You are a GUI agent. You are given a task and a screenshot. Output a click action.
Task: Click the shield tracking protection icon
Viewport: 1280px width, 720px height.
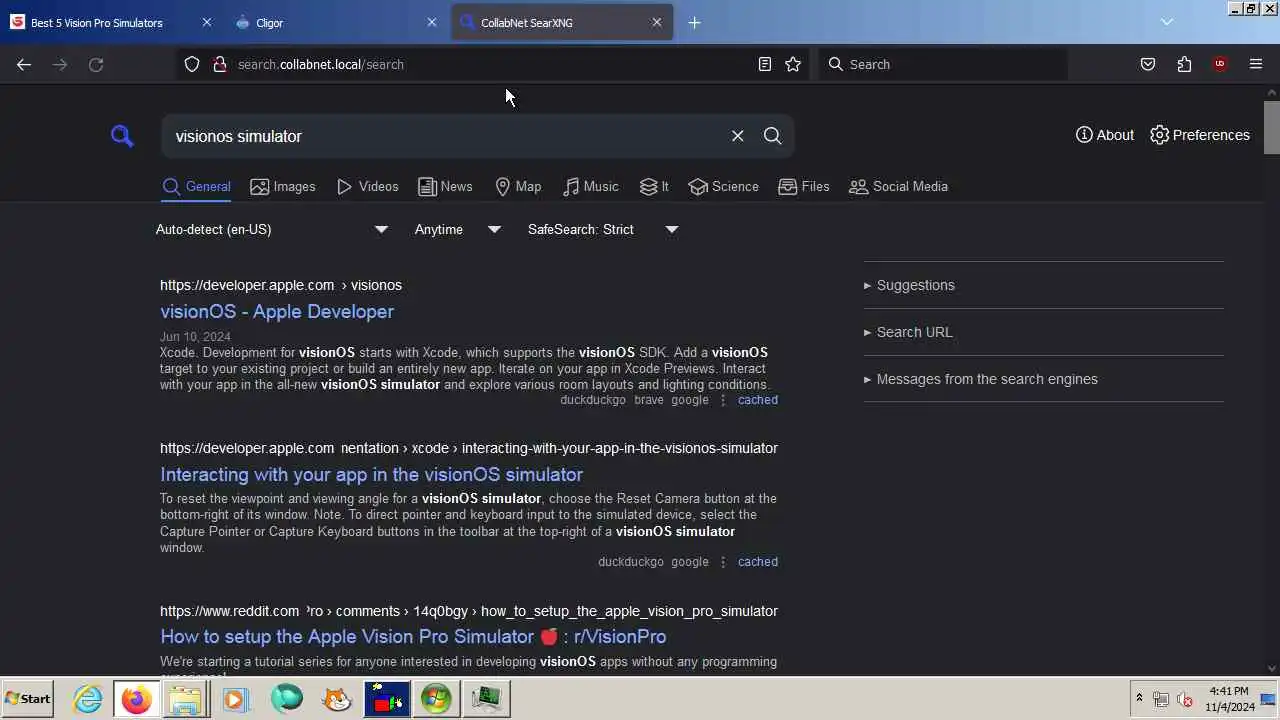[192, 64]
